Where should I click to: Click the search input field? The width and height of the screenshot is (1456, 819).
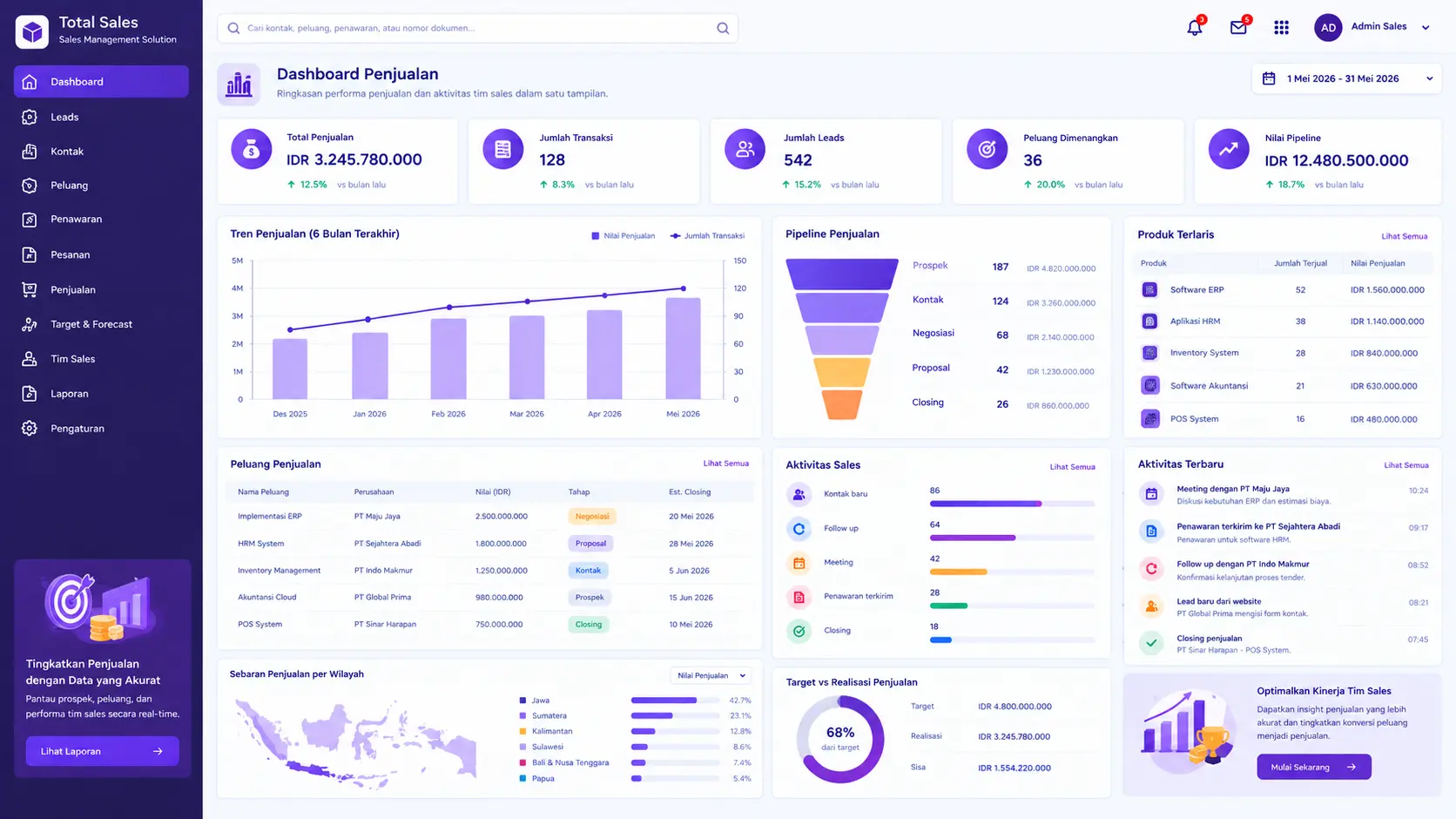(477, 28)
